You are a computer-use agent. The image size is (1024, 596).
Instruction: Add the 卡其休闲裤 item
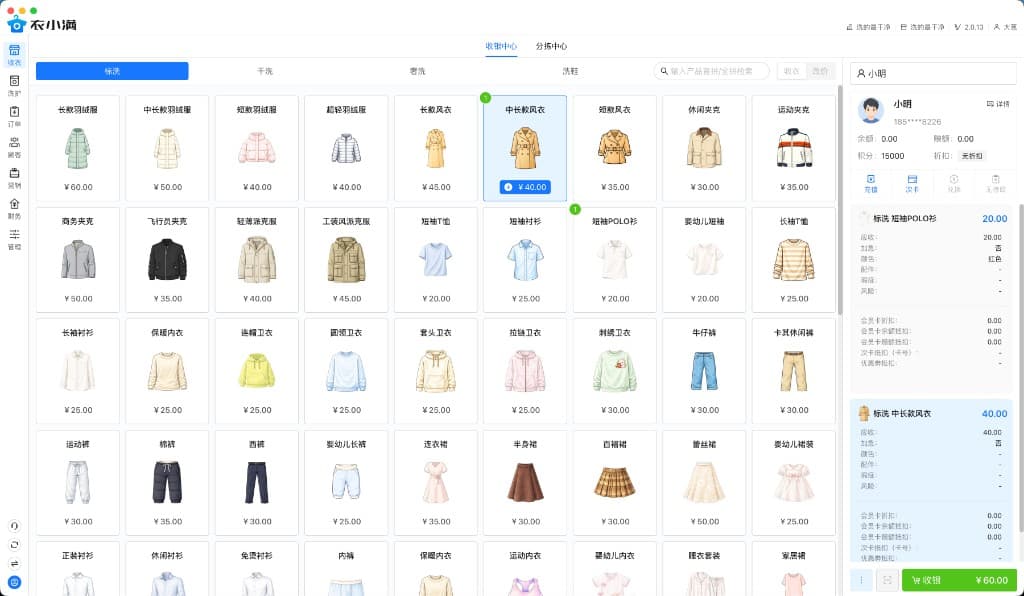[793, 371]
